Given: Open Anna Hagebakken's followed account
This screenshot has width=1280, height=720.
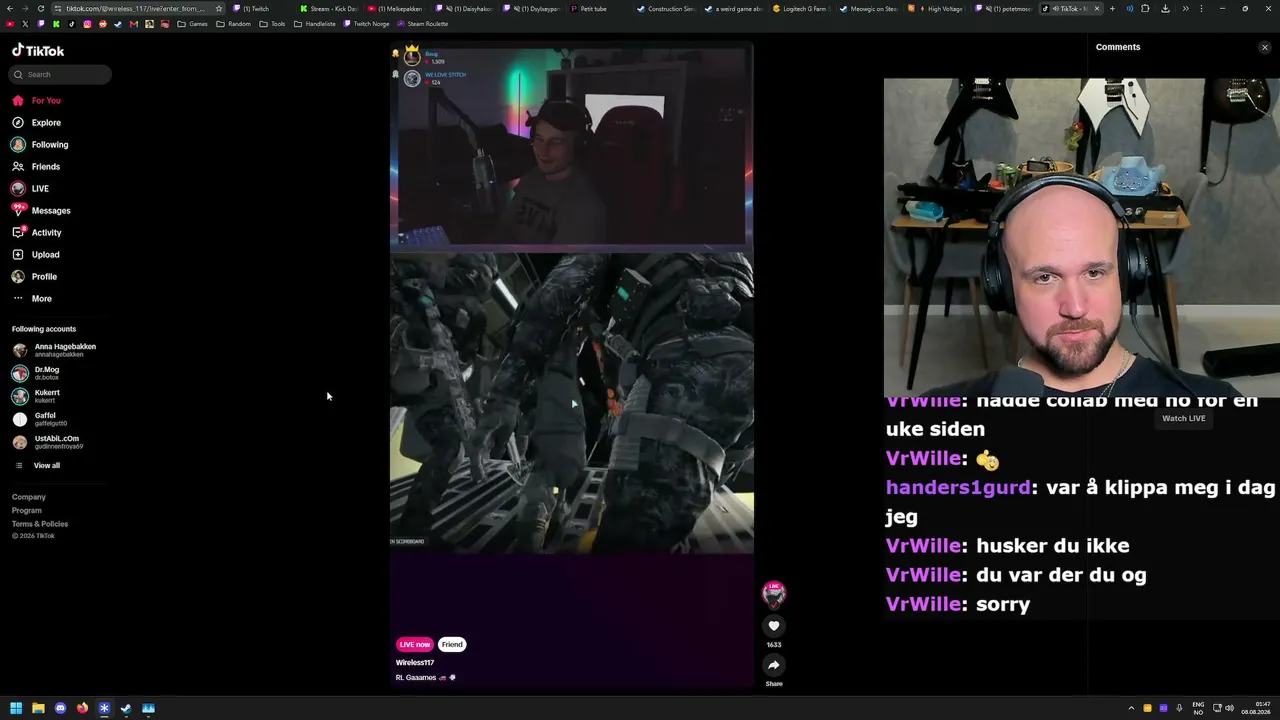Looking at the screenshot, I should (55, 350).
